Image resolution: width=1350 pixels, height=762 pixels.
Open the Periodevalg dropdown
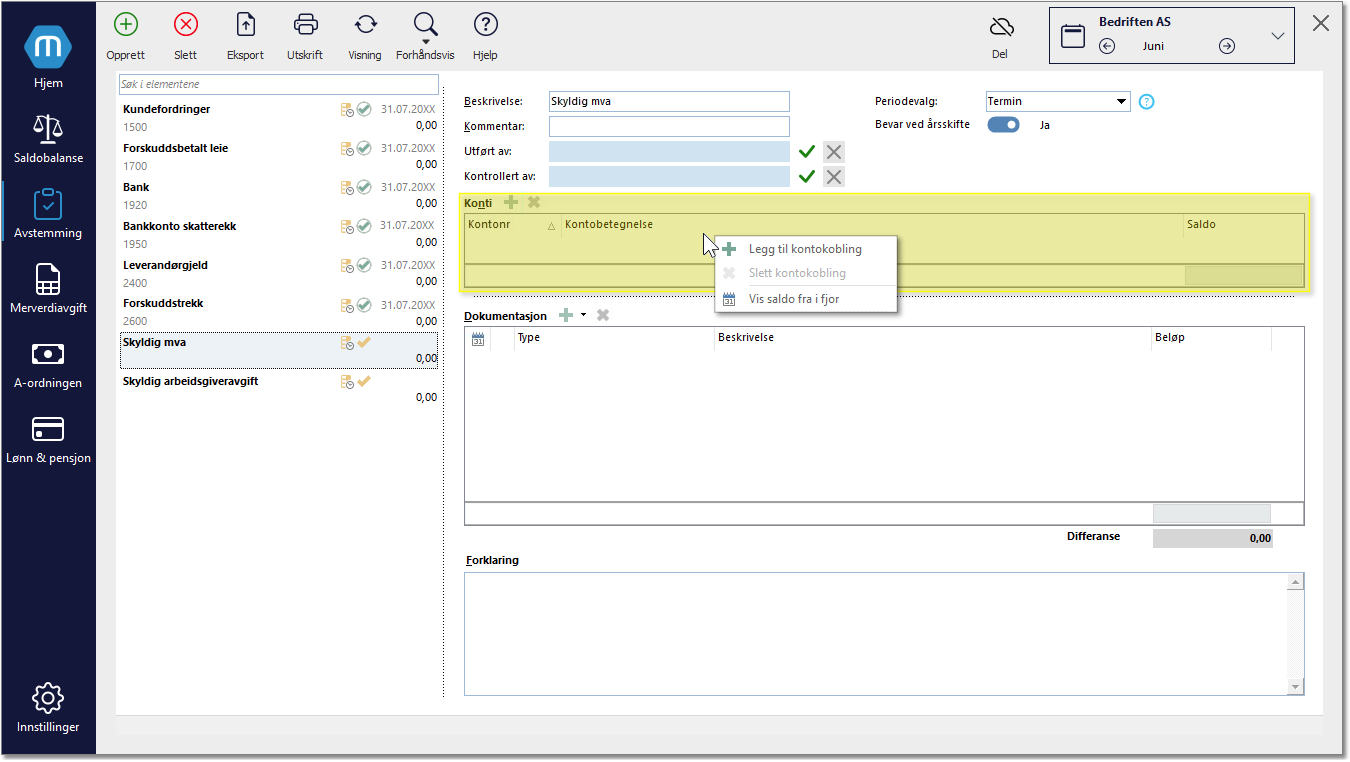pos(1121,101)
